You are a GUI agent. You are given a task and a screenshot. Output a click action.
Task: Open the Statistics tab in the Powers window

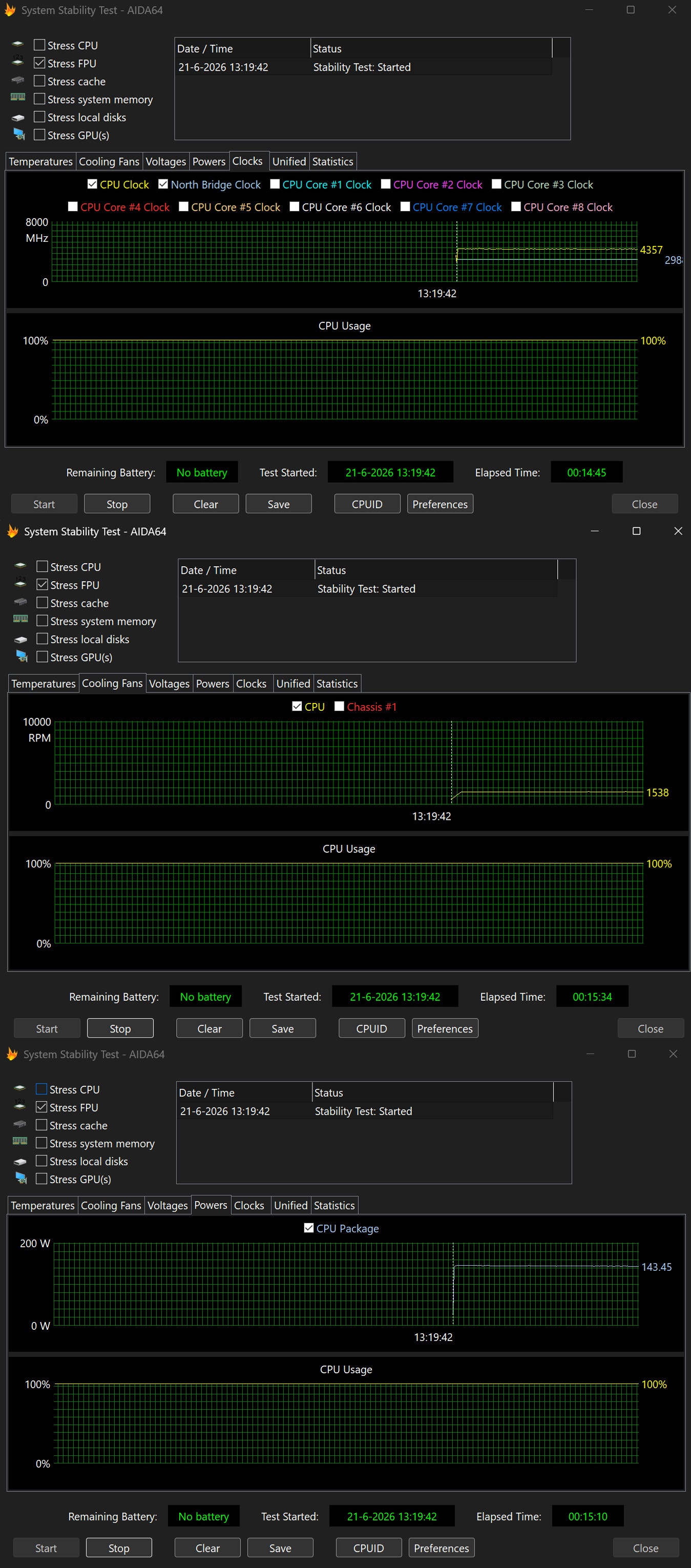click(x=334, y=1205)
